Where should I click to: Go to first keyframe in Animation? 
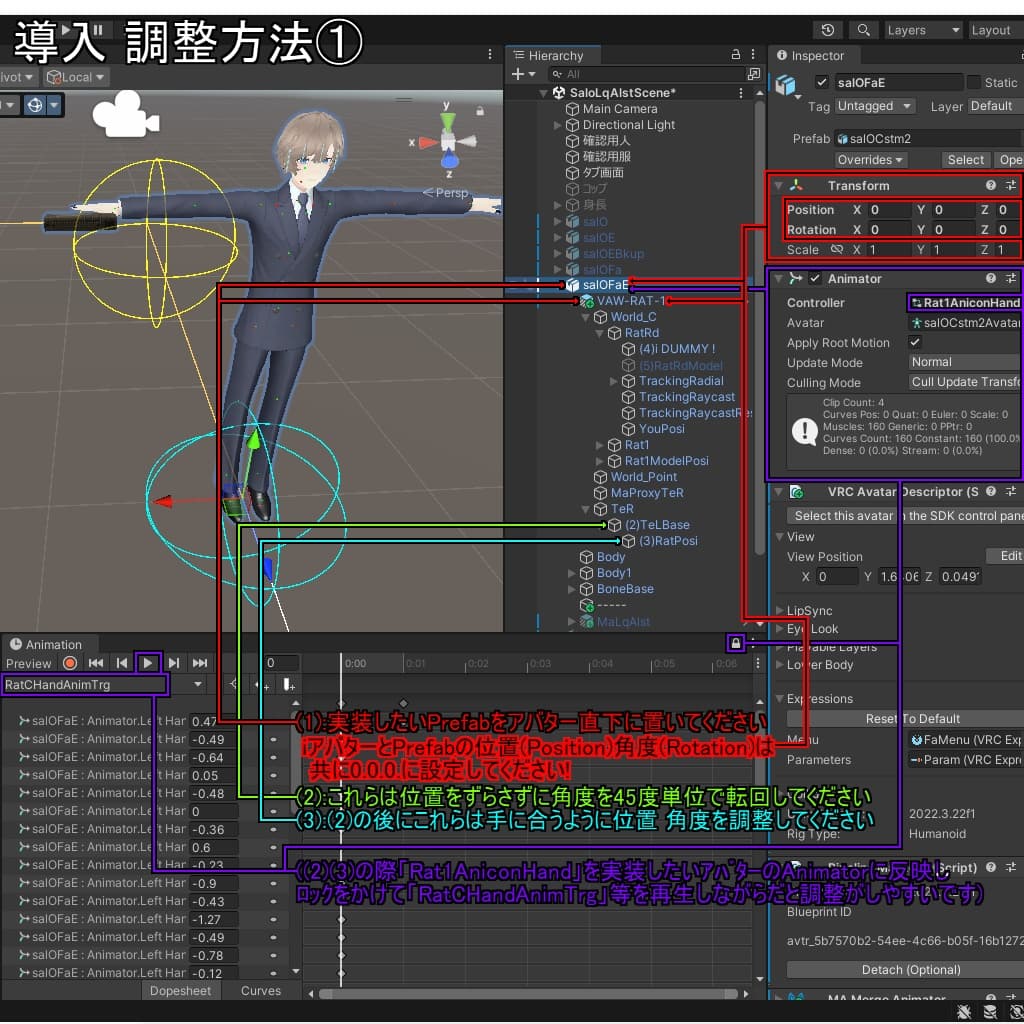(x=96, y=663)
